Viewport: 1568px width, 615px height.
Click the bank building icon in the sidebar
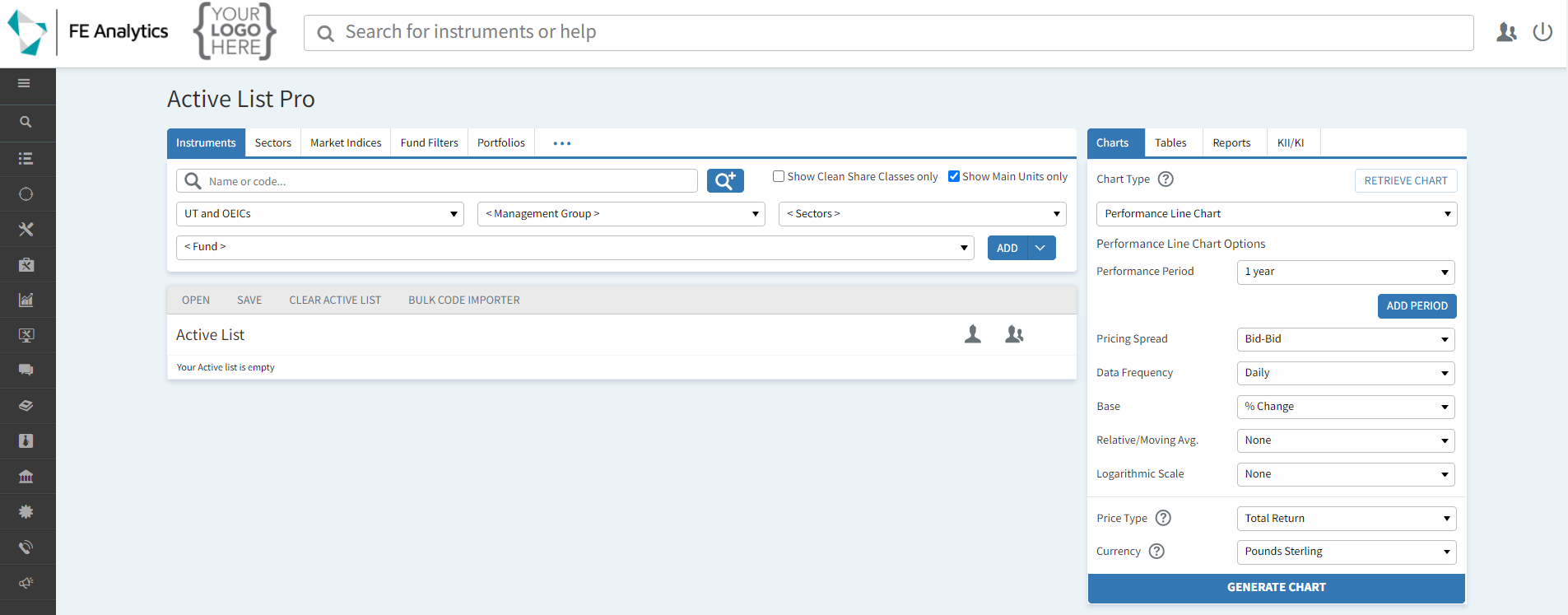(x=26, y=477)
